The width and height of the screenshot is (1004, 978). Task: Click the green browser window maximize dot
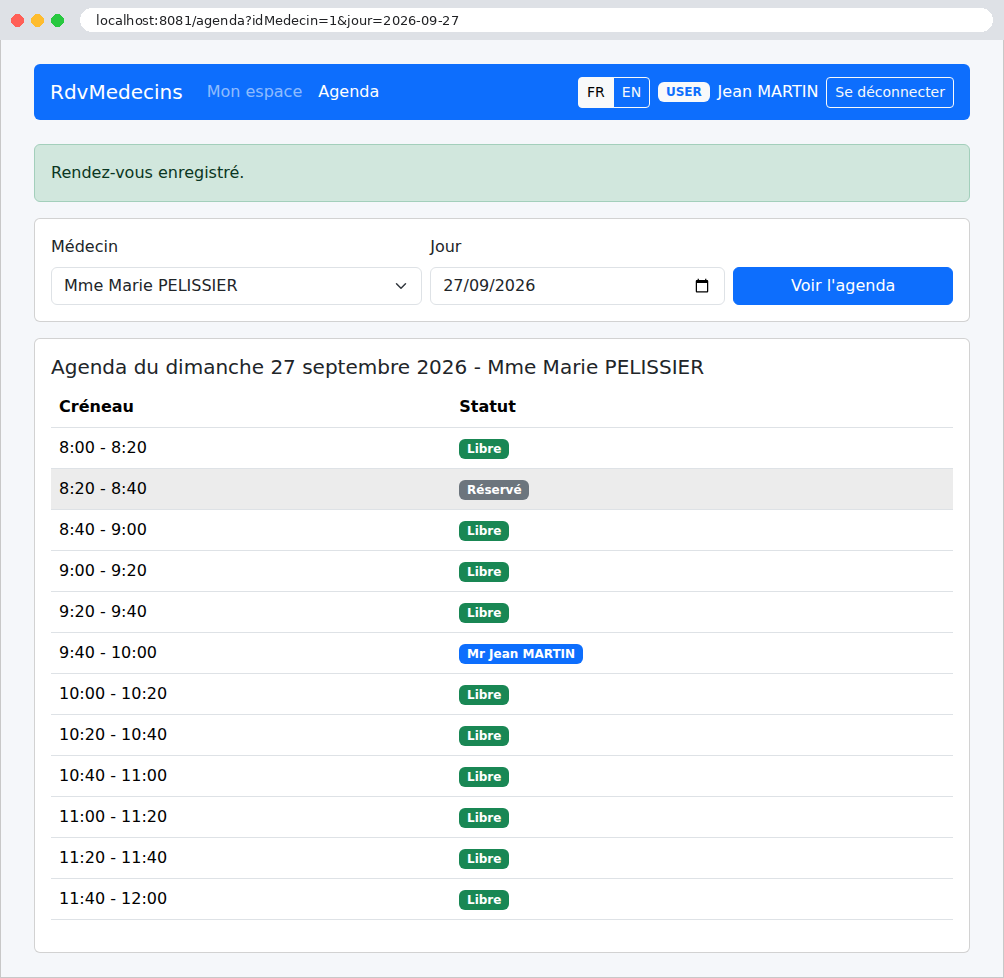(x=58, y=20)
